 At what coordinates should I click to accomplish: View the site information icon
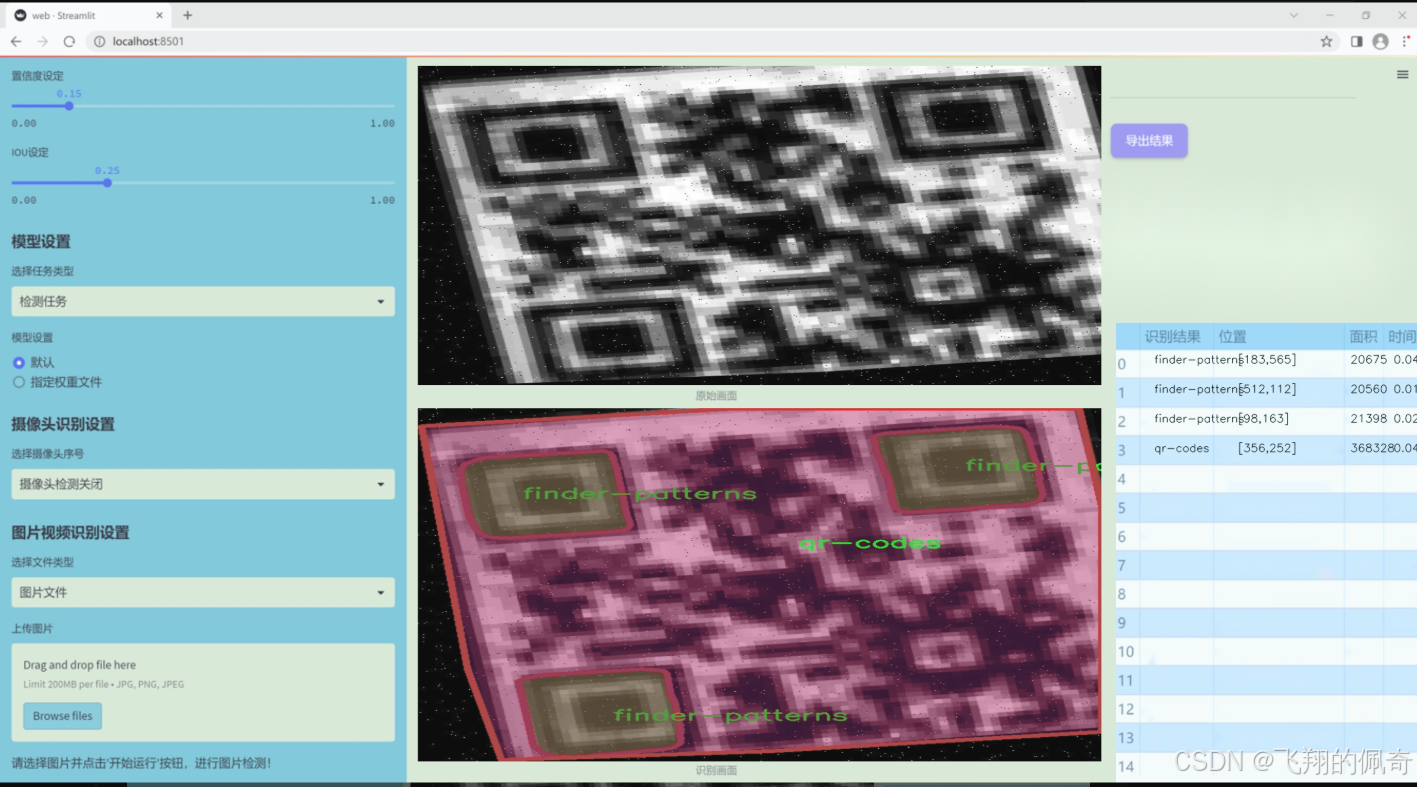point(99,41)
